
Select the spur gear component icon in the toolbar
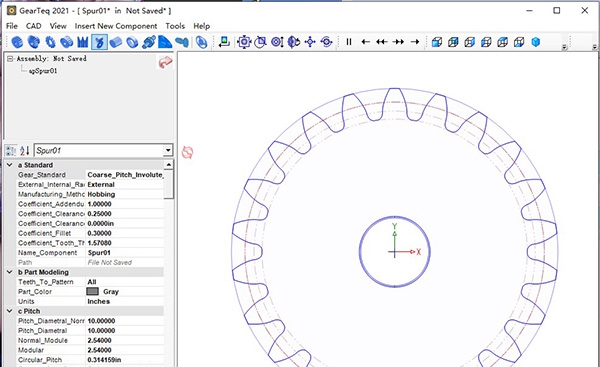[17, 42]
